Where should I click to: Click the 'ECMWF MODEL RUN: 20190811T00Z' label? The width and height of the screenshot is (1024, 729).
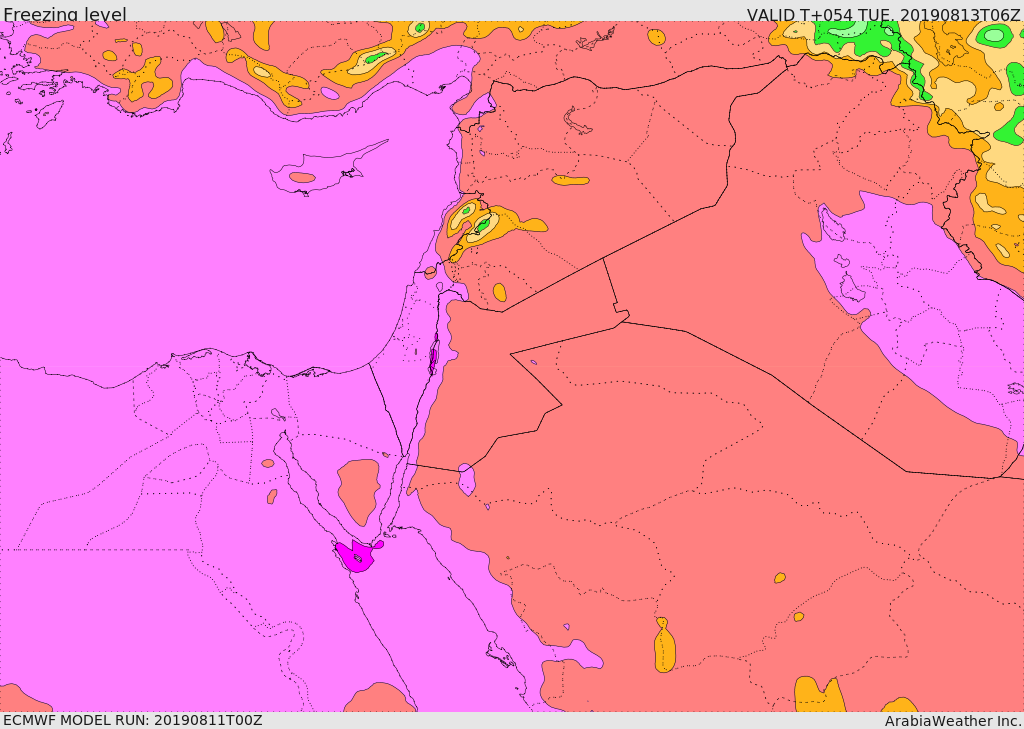click(133, 720)
